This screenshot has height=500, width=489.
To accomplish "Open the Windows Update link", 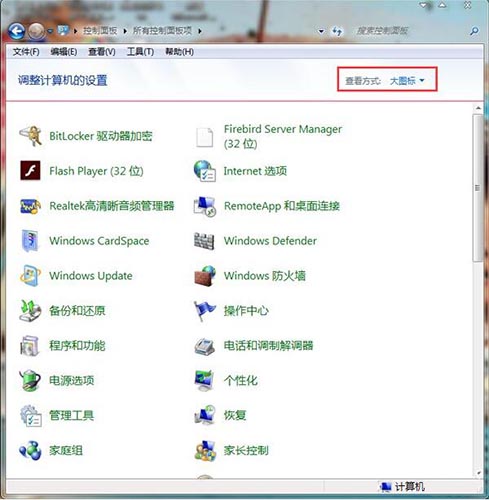I will (x=91, y=276).
